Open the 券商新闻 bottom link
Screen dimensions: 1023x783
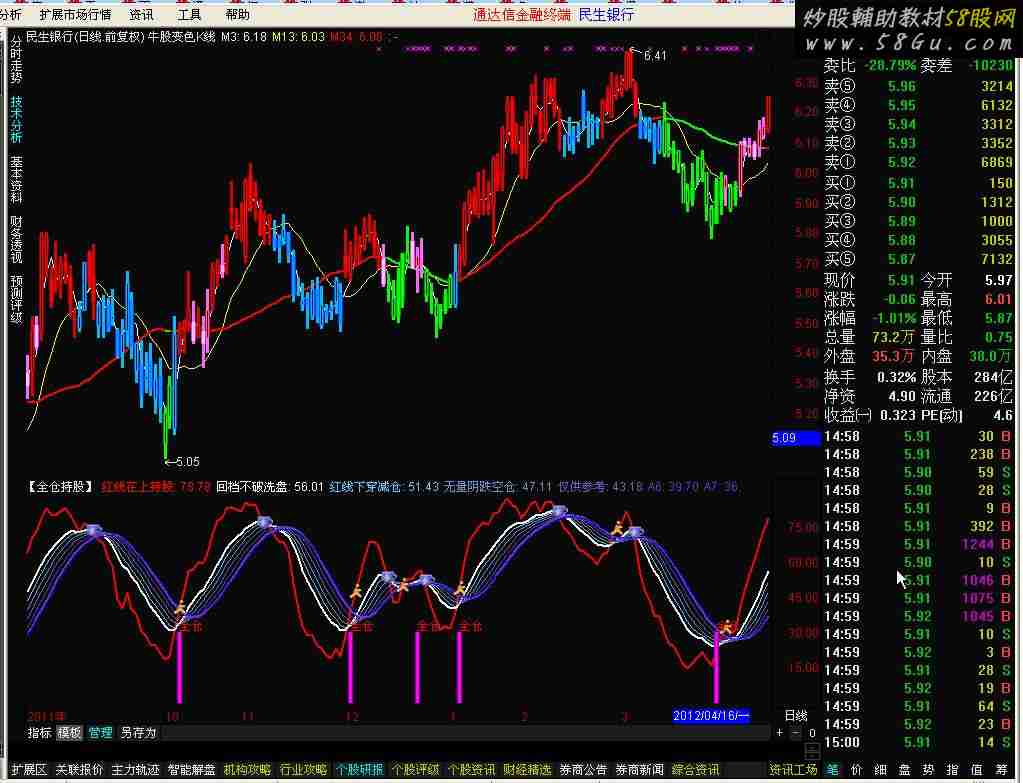coord(638,770)
